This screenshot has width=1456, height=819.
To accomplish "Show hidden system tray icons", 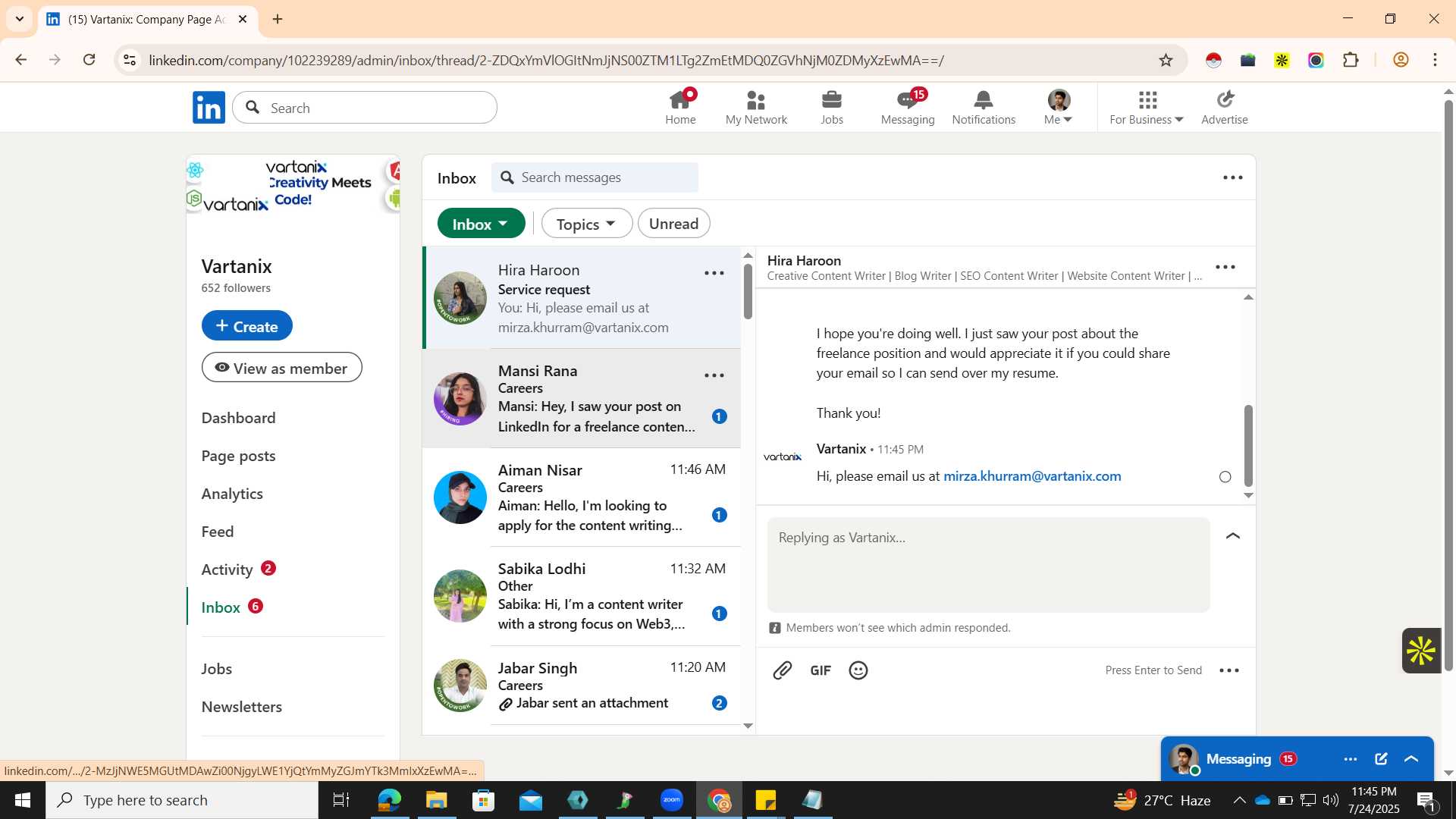I will (x=1239, y=800).
